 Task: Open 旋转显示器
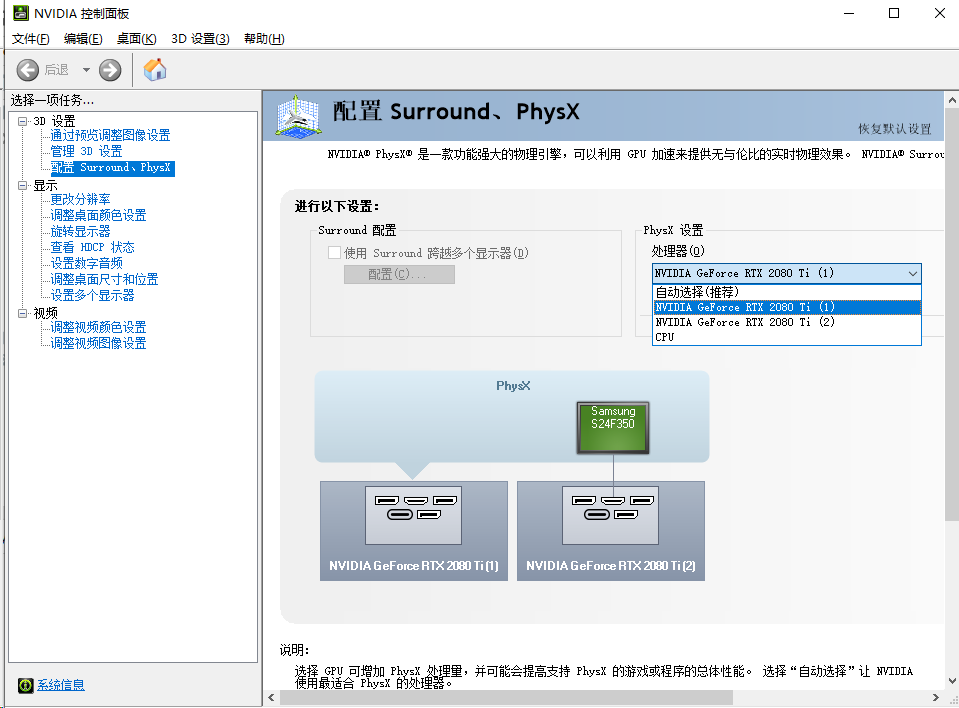[x=80, y=231]
